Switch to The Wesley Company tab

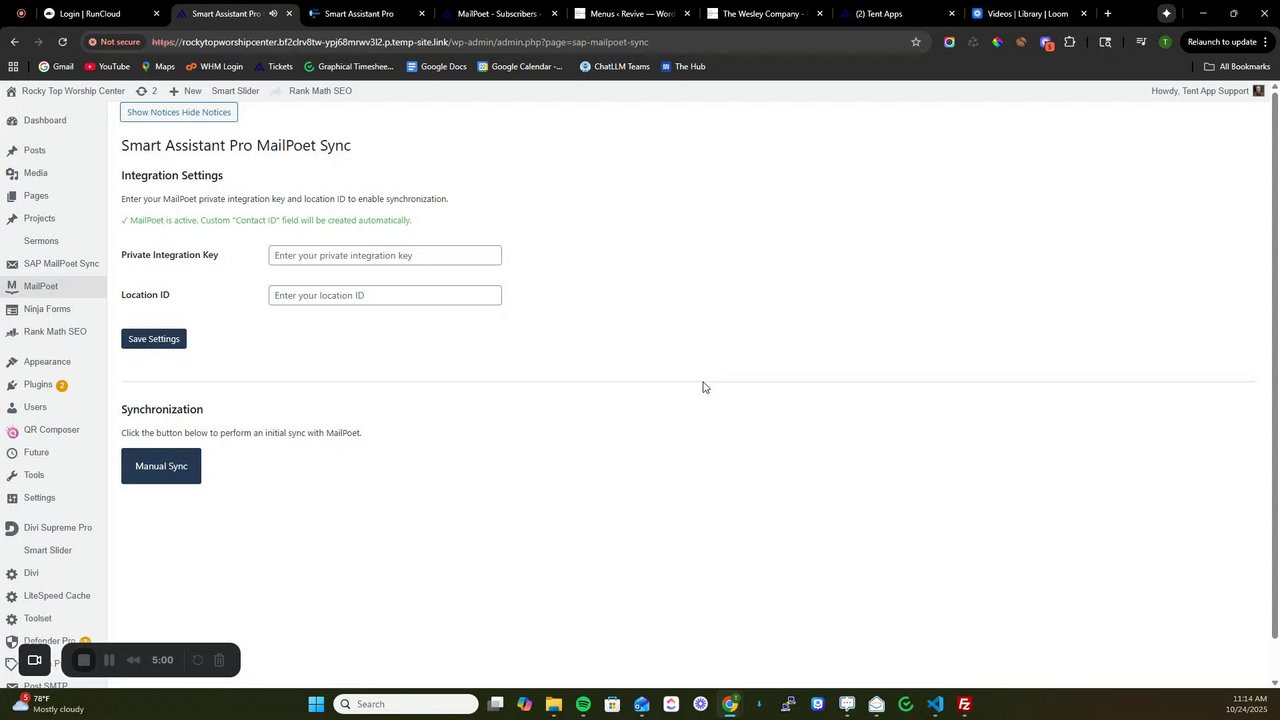(765, 14)
